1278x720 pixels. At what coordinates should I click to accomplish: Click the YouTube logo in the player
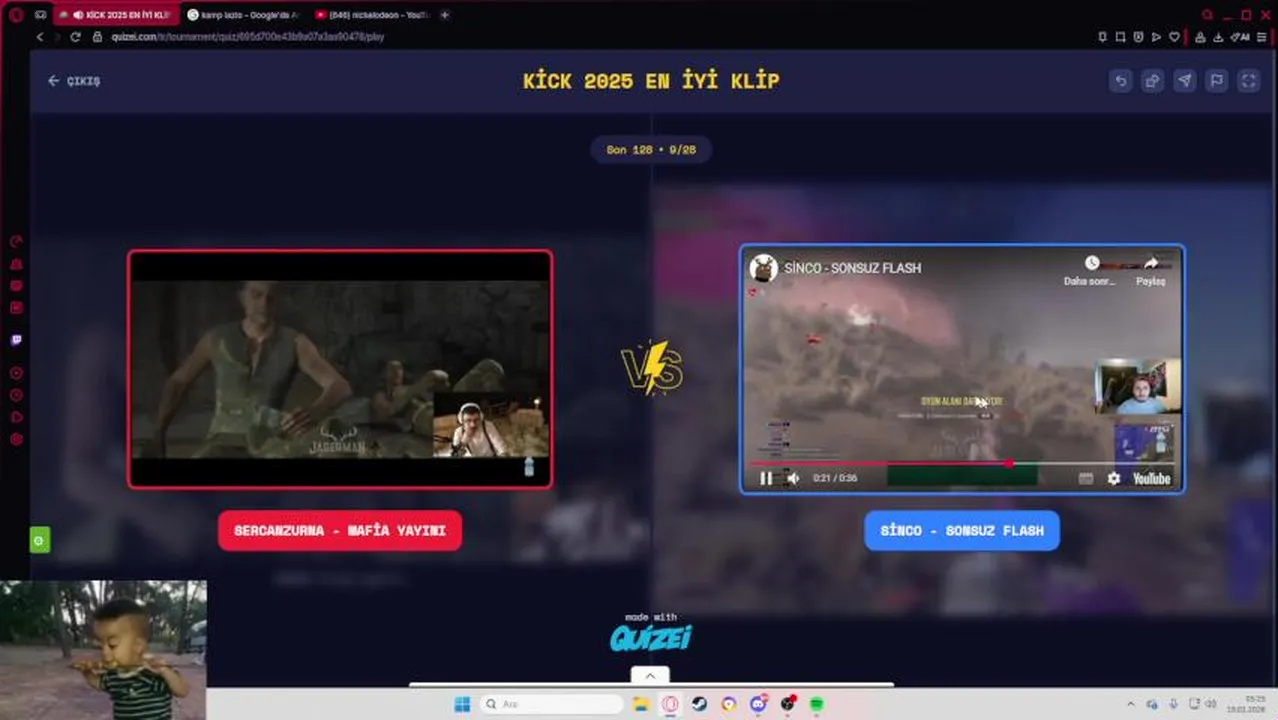[x=1151, y=478]
